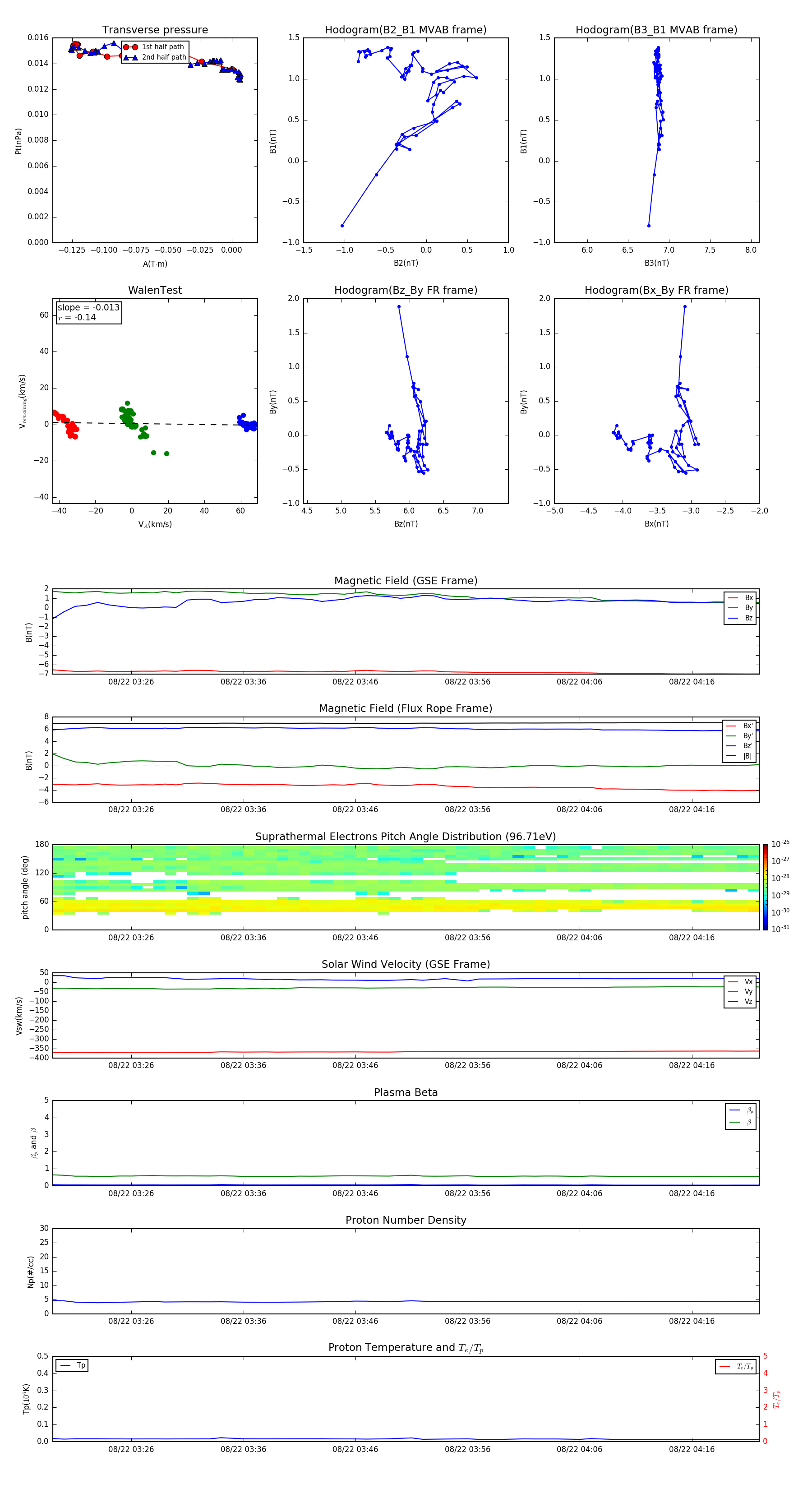The image size is (812, 1489).
Task: Click the "Hodogram(Bx_By FR frame)" title
Action: point(656,290)
